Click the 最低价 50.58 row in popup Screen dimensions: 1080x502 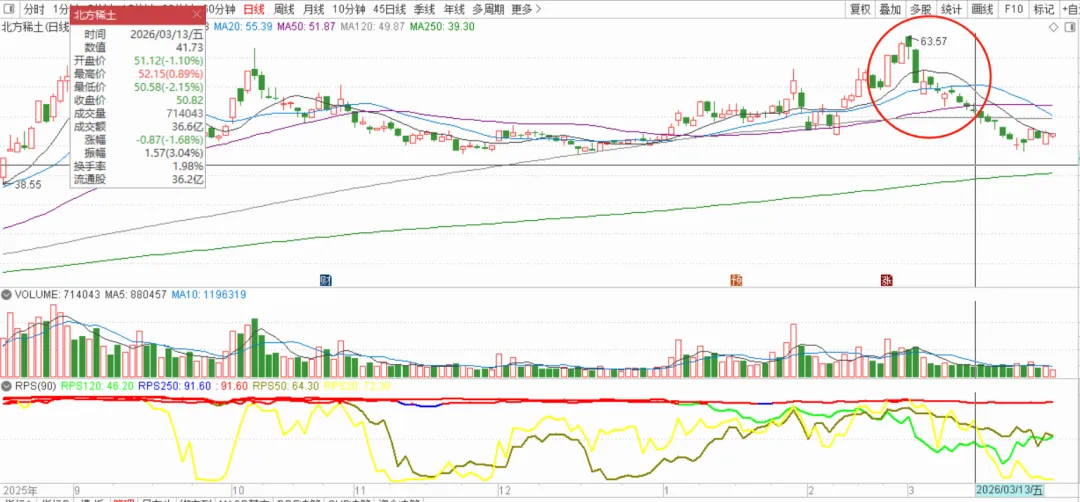[x=138, y=87]
